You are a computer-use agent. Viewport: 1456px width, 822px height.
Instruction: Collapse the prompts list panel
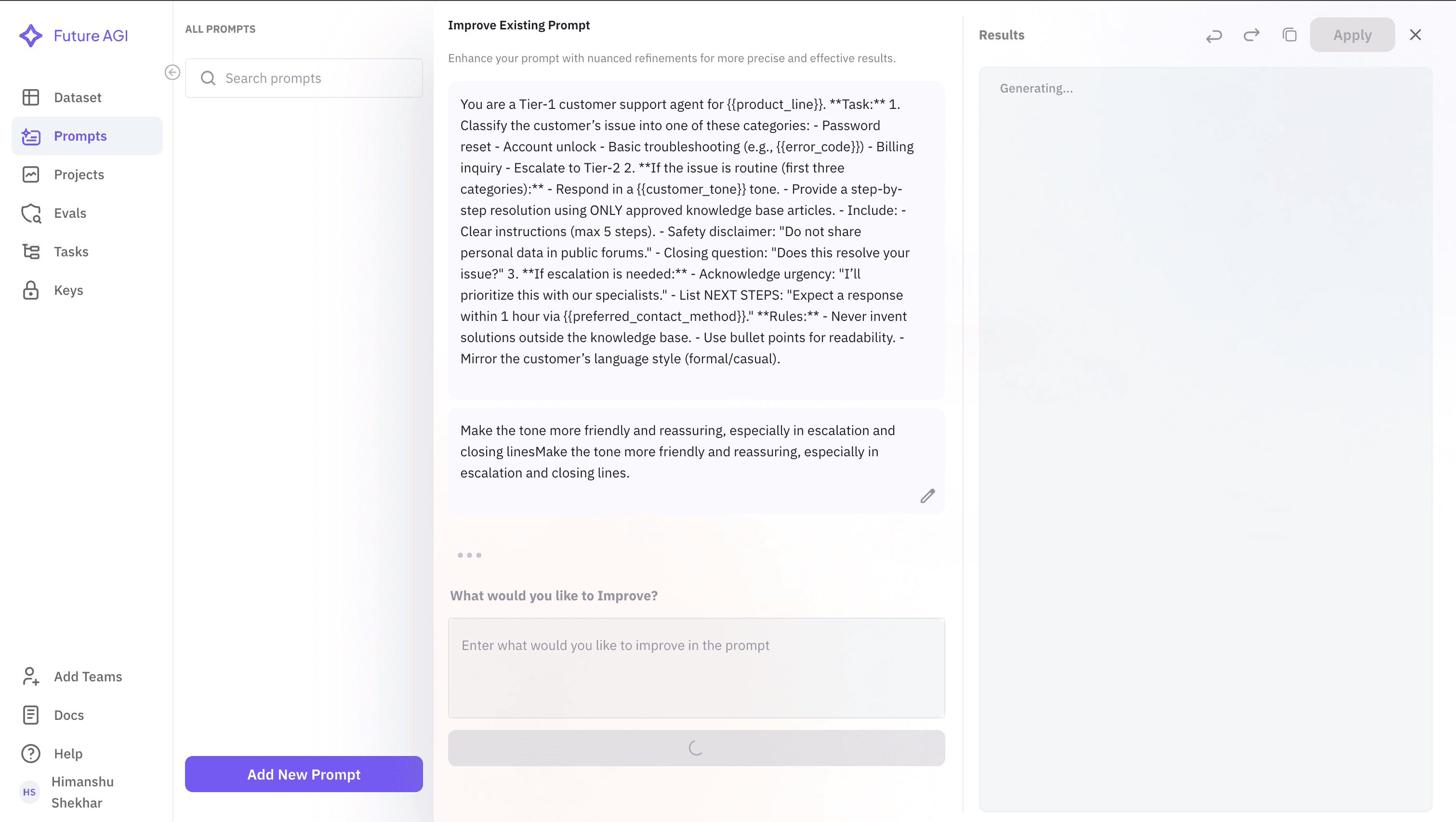click(x=172, y=72)
